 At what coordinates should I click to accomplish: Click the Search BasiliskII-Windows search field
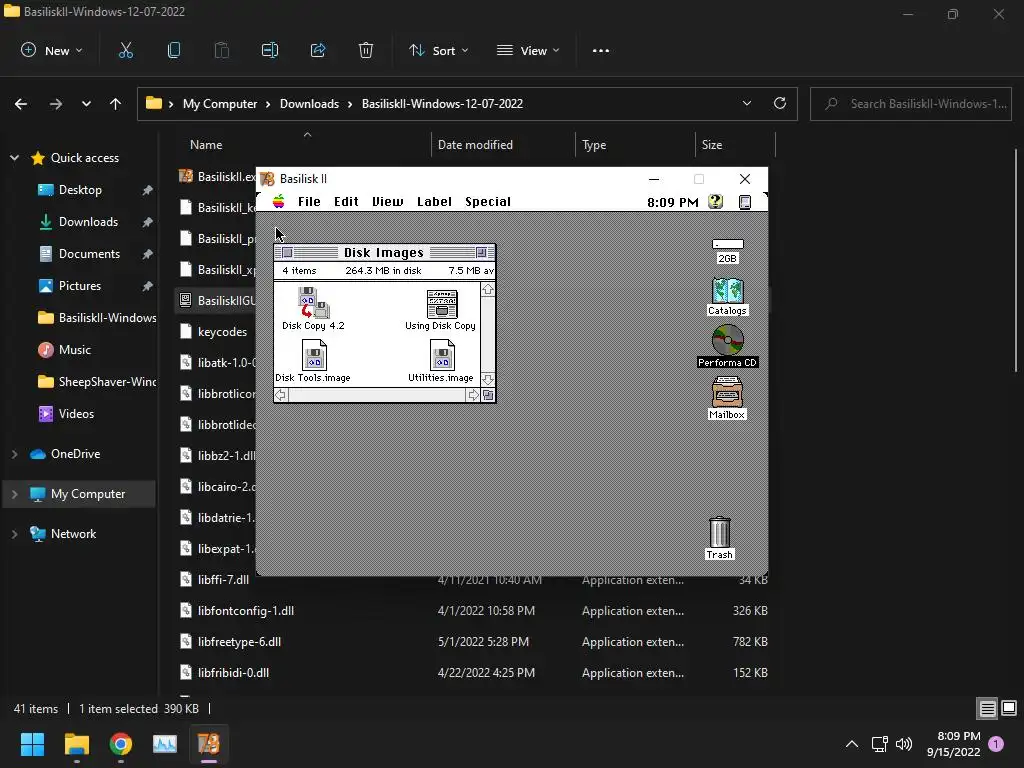pyautogui.click(x=911, y=104)
